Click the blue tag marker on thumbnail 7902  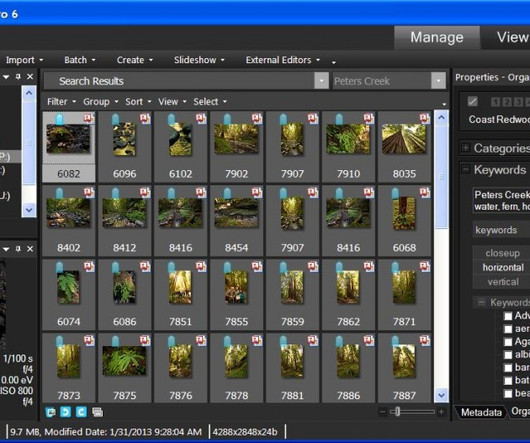point(227,119)
